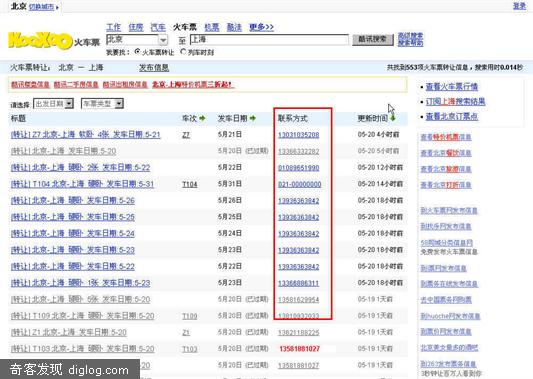Click the 登录 link at top right
This screenshot has width=533, height=379.
[519, 6]
